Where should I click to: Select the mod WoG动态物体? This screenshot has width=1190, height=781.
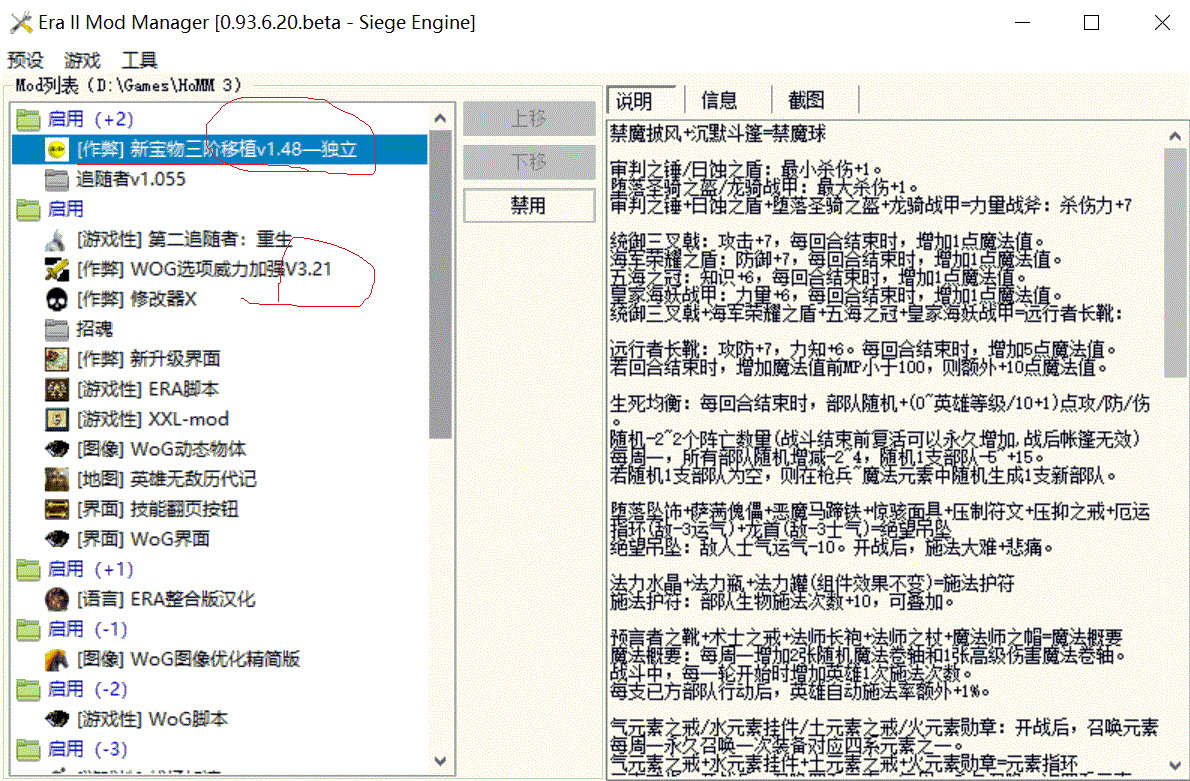(162, 449)
